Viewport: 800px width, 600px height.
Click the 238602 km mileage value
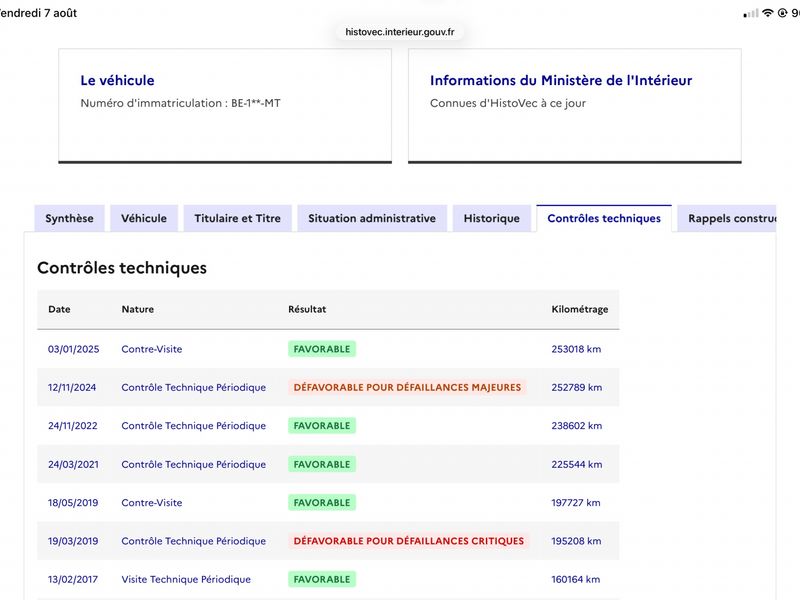(577, 426)
